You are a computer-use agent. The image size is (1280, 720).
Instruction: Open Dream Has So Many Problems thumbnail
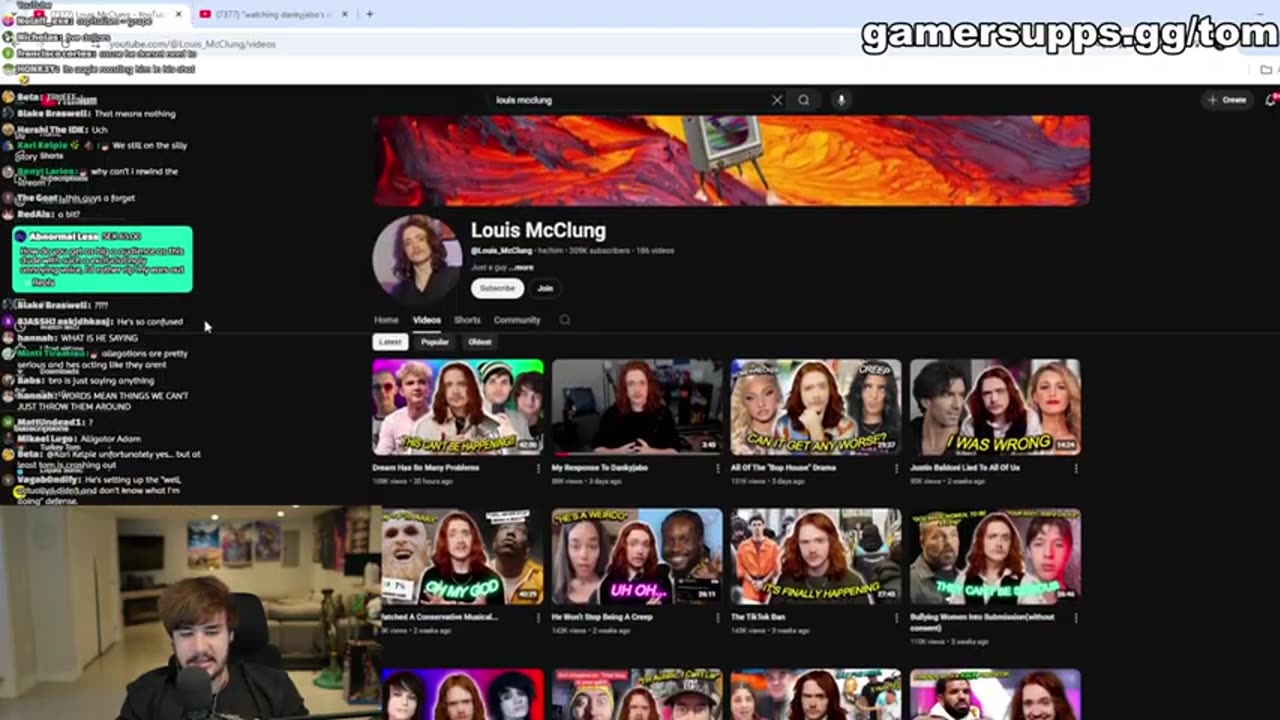458,407
